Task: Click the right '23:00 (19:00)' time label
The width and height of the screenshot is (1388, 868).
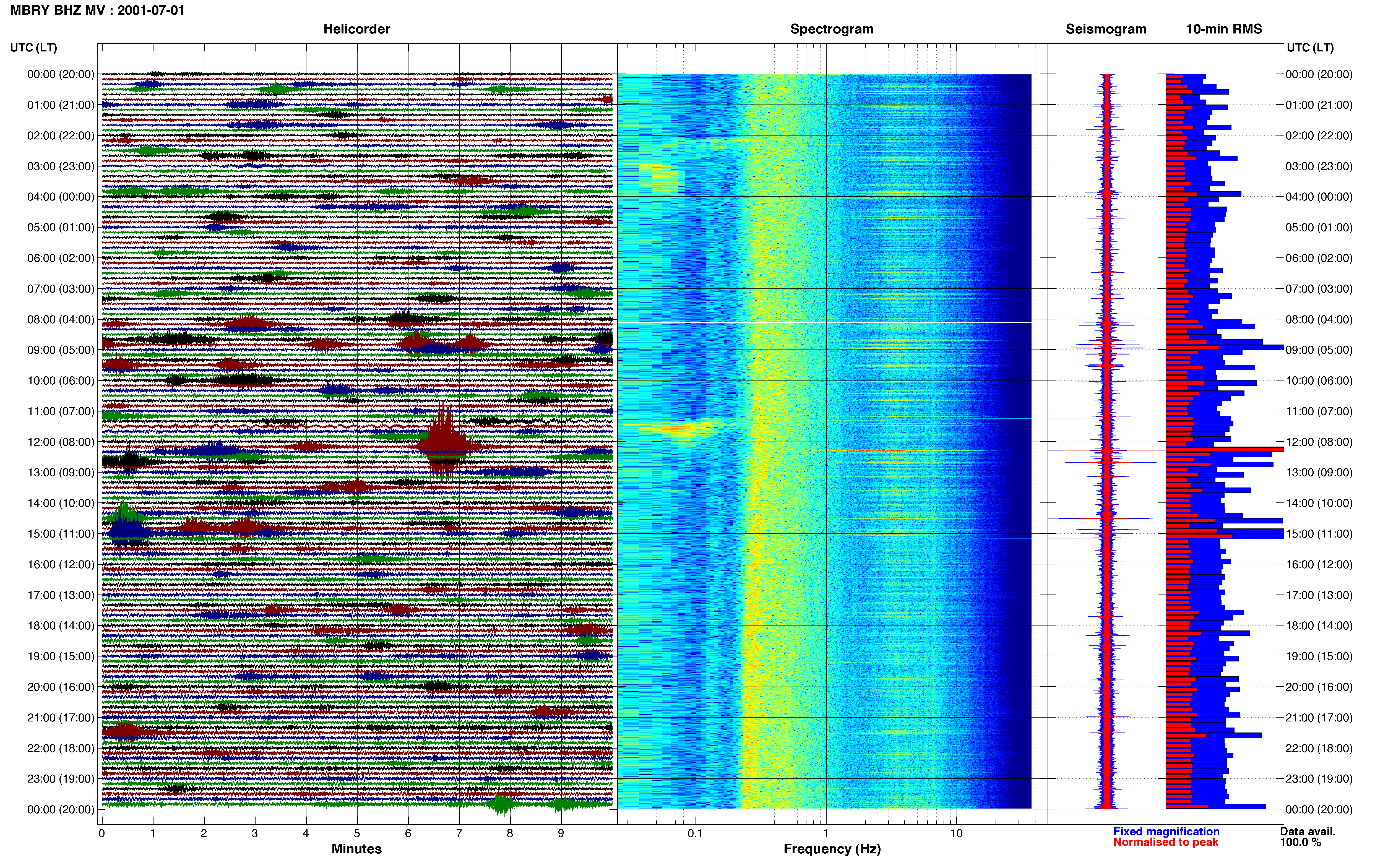Action: 1319,779
